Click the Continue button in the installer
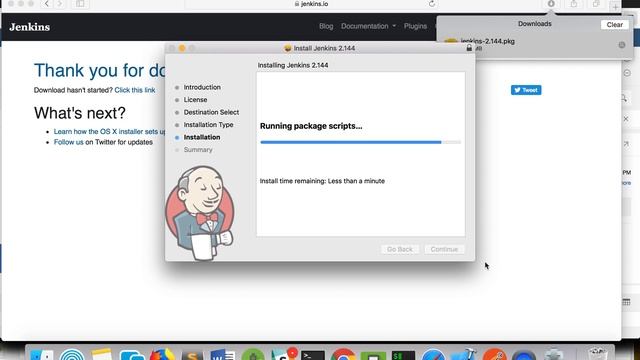 (x=444, y=249)
